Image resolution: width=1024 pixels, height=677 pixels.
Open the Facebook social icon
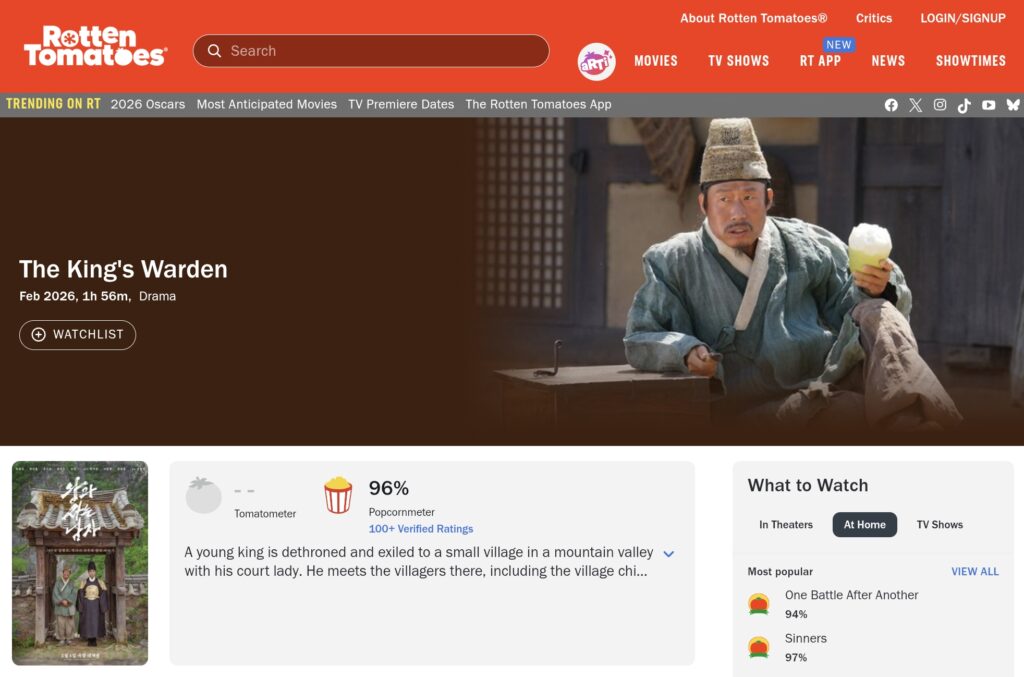point(891,104)
